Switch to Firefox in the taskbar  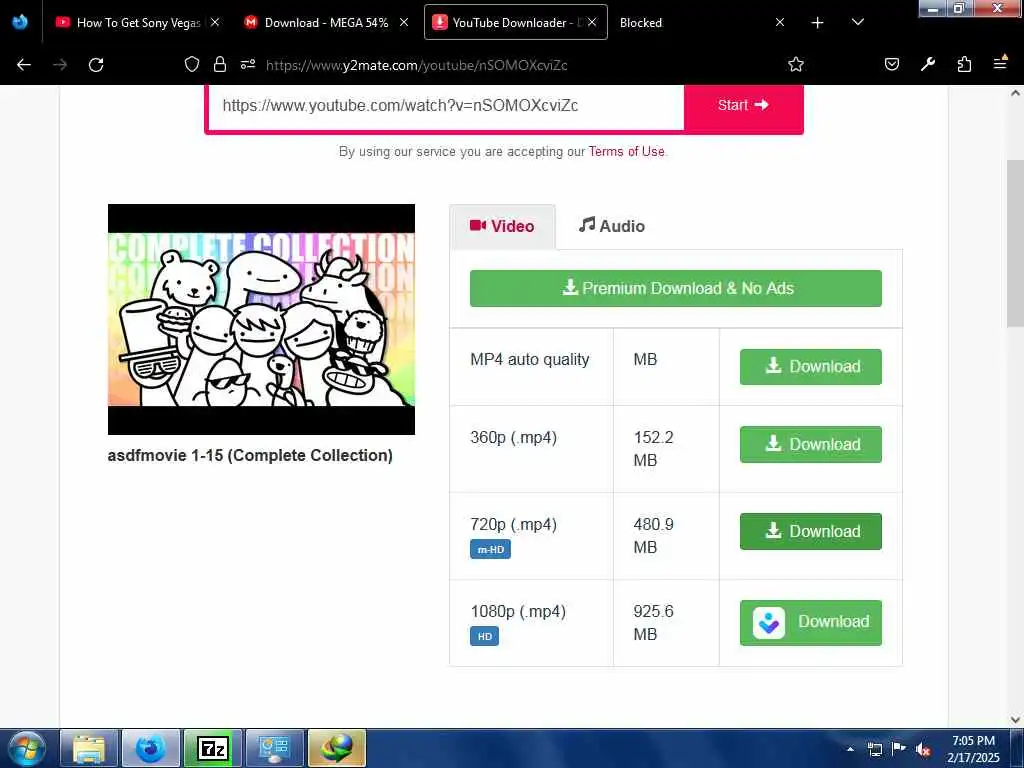(x=150, y=748)
